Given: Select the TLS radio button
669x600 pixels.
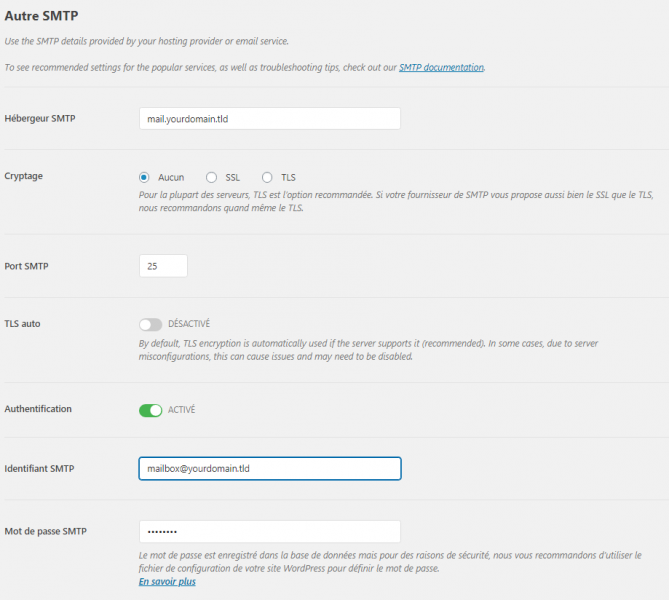Looking at the screenshot, I should (x=267, y=177).
